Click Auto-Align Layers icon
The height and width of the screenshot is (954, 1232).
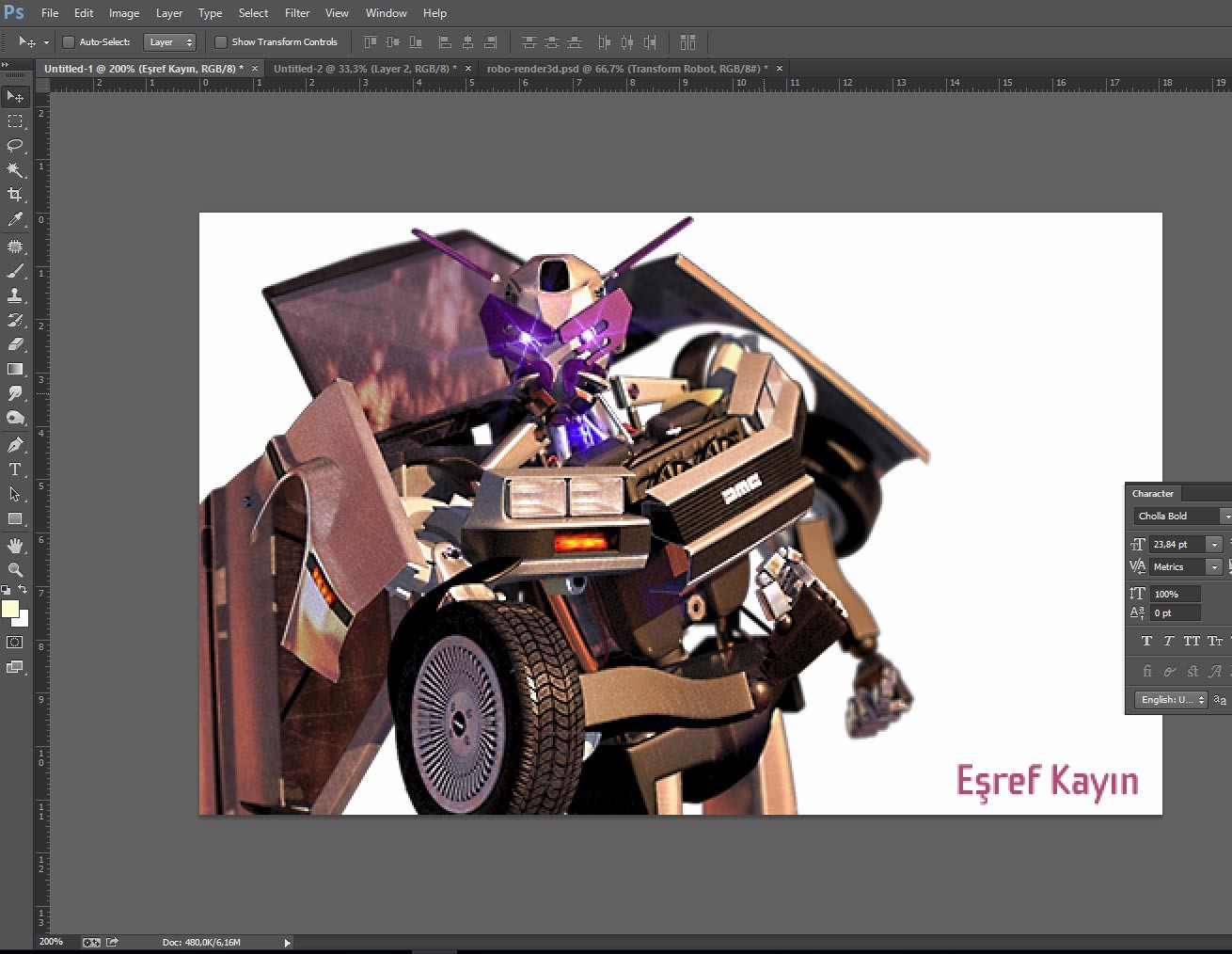pyautogui.click(x=687, y=42)
